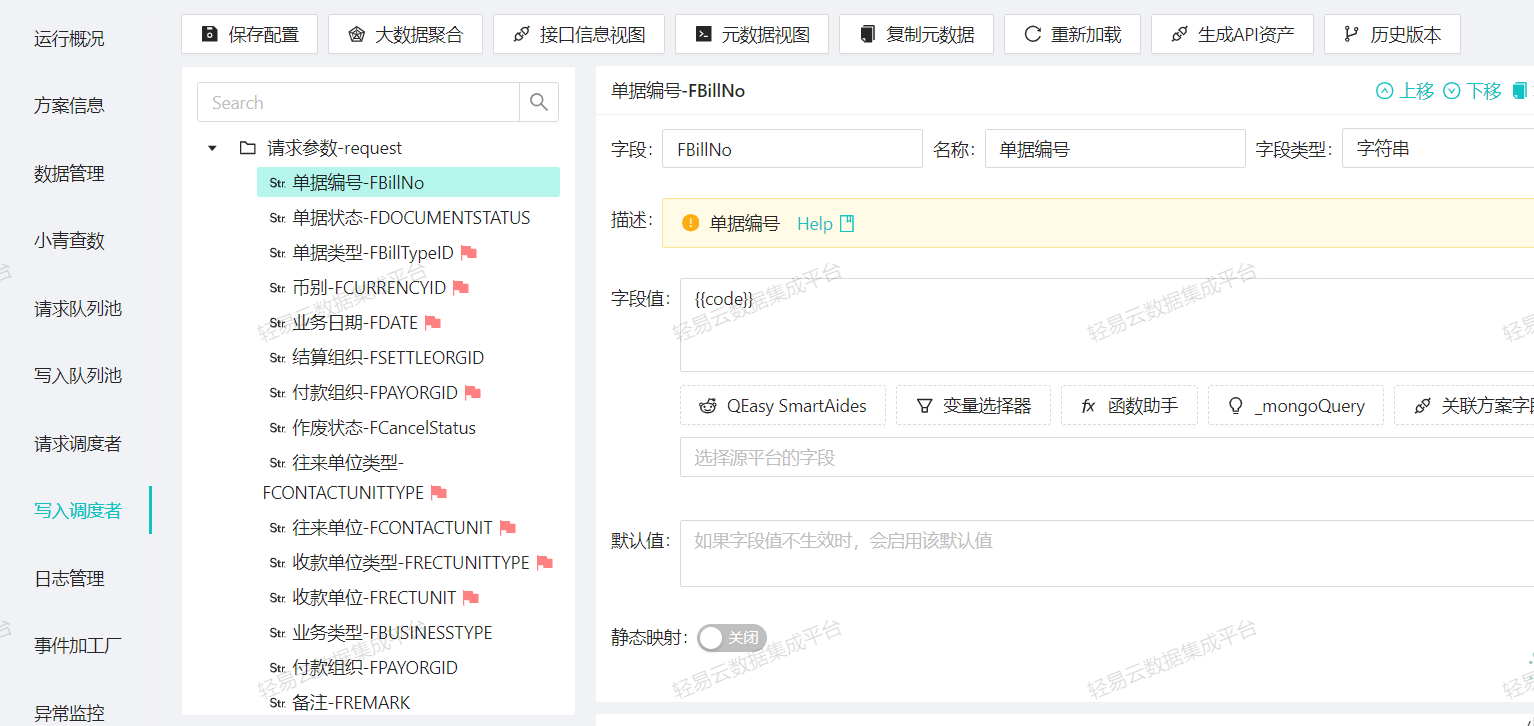
Task: Open 数据管理 in sidebar
Action: pos(69,173)
